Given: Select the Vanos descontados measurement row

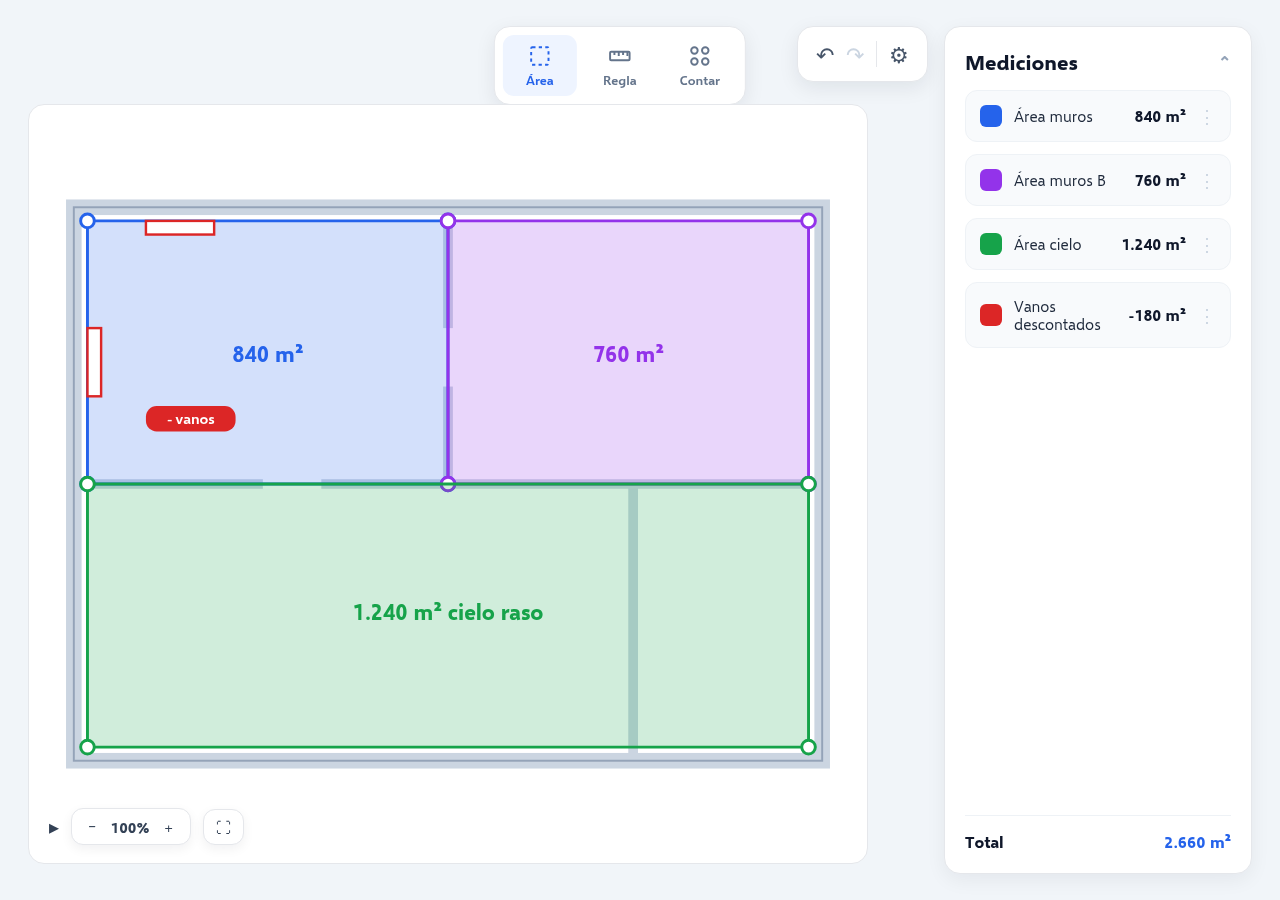Looking at the screenshot, I should pos(1098,315).
